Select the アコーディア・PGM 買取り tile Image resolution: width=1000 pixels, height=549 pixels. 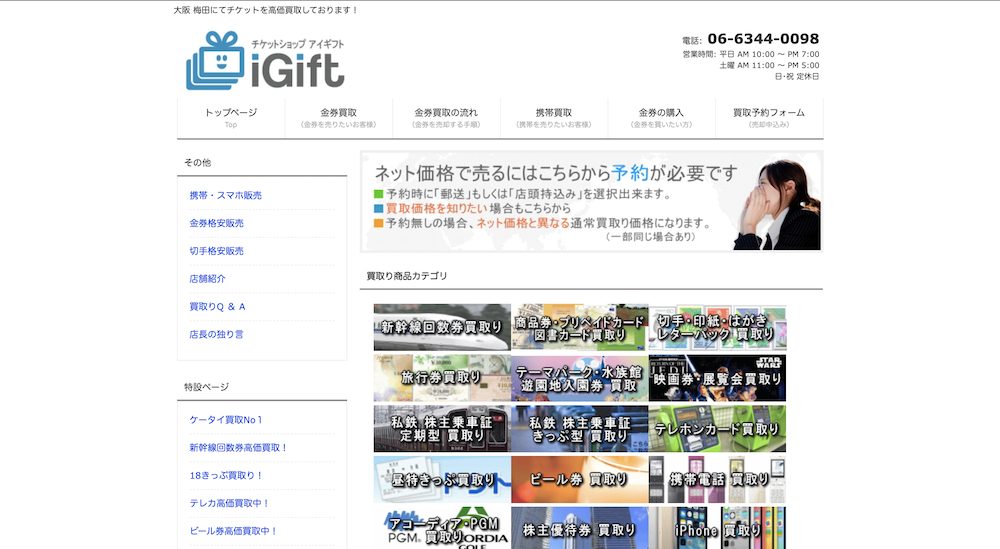(442, 528)
